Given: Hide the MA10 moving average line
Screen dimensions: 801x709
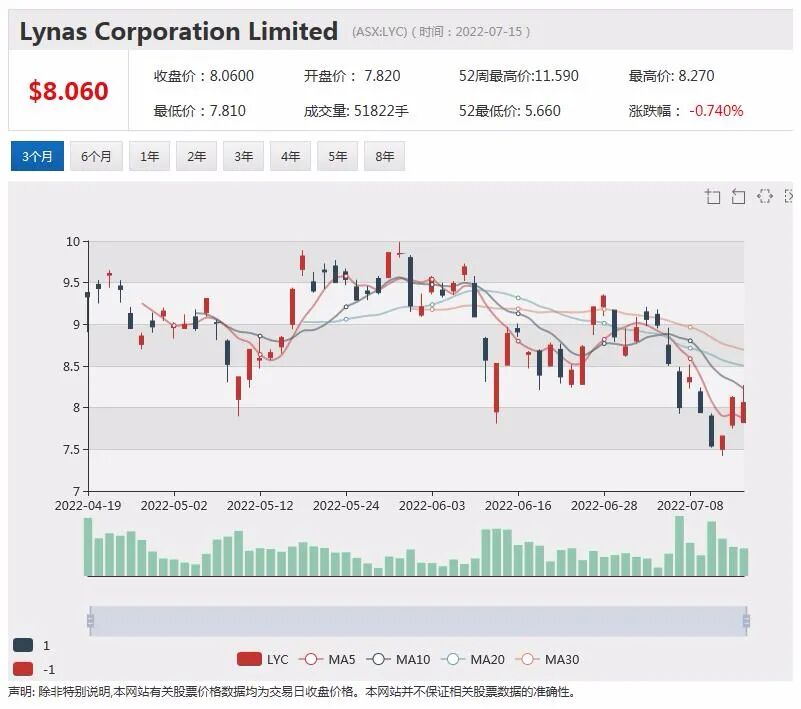Looking at the screenshot, I should click(398, 659).
